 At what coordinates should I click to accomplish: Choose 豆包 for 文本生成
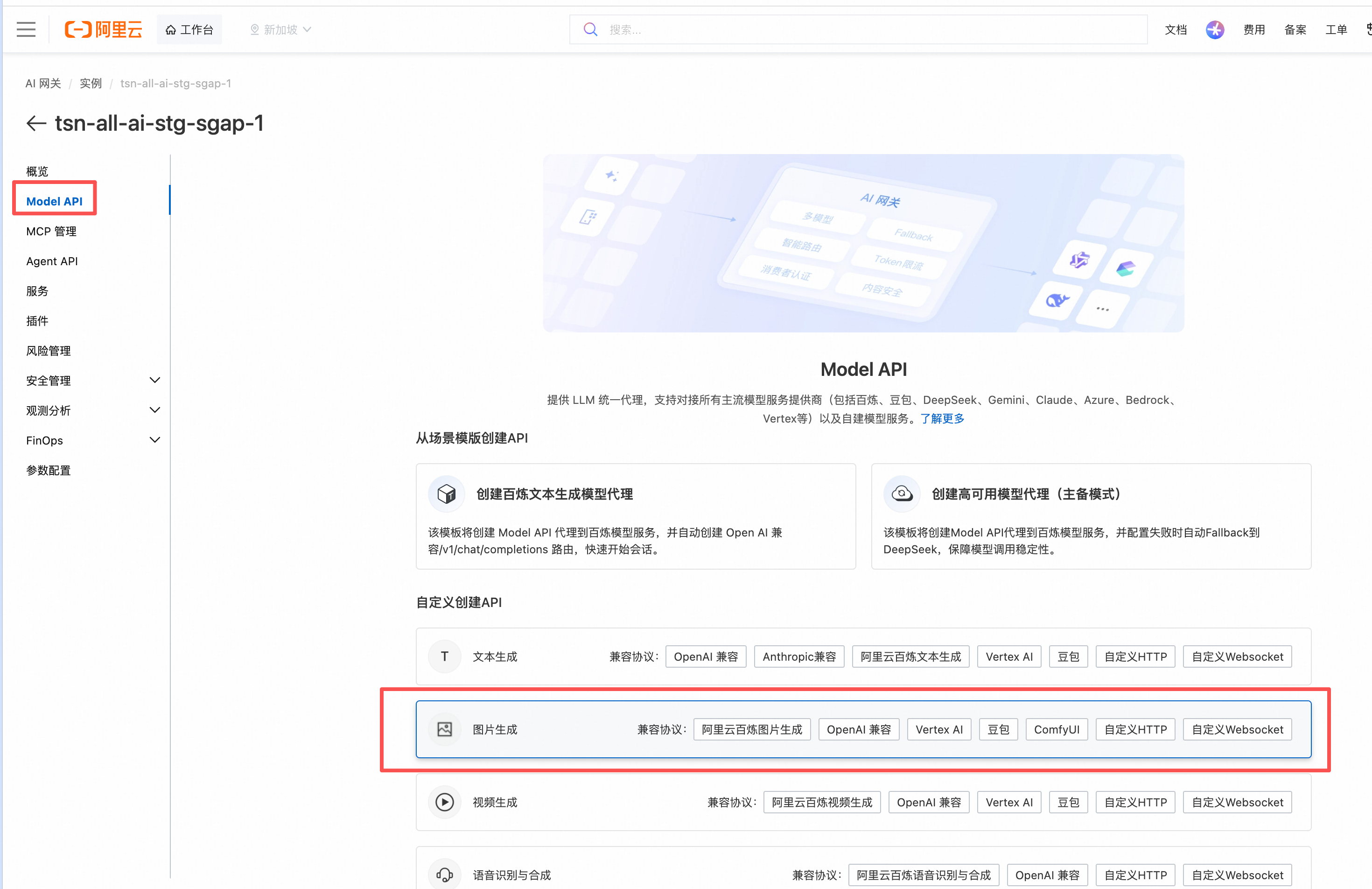pos(1068,656)
